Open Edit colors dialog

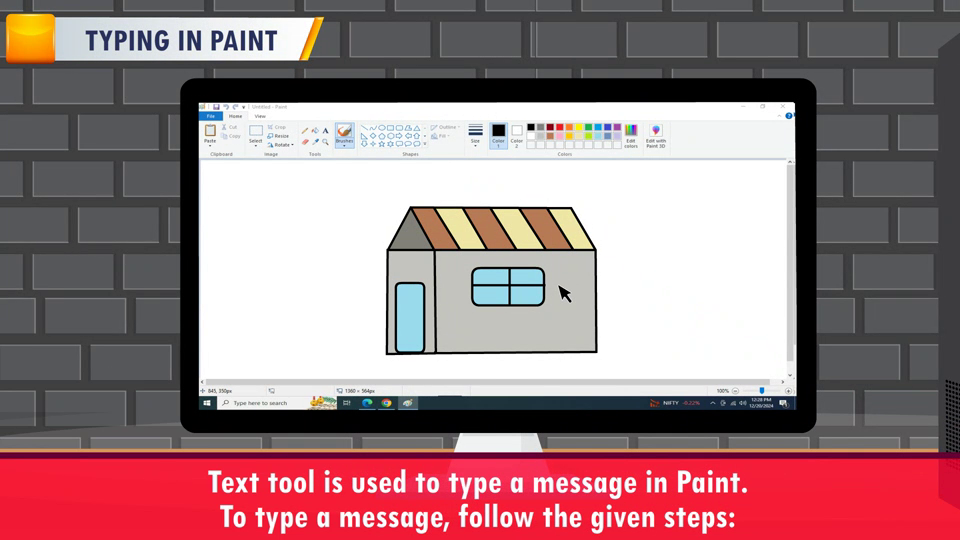(x=631, y=135)
